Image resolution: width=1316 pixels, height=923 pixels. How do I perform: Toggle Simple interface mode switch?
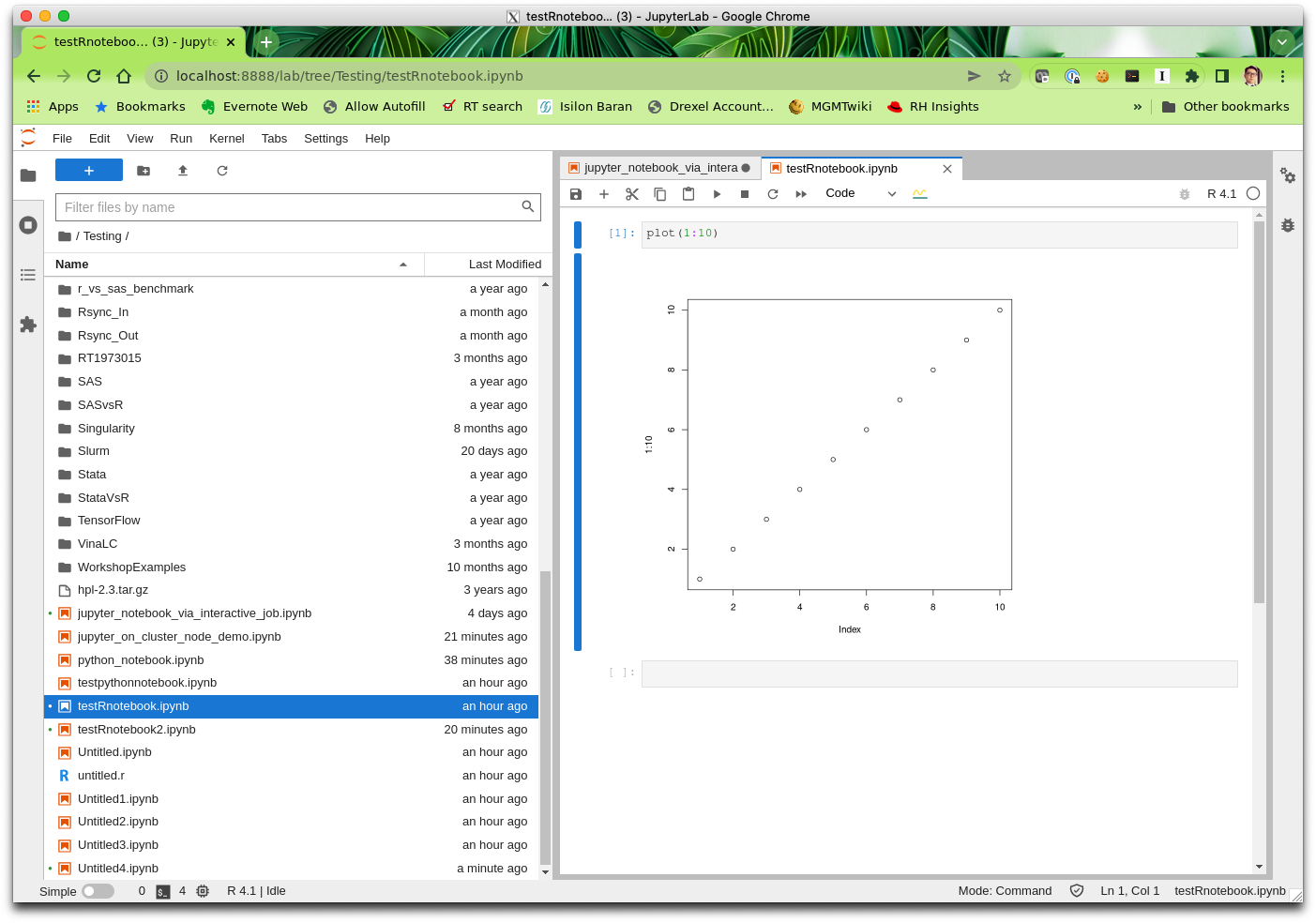pyautogui.click(x=98, y=891)
